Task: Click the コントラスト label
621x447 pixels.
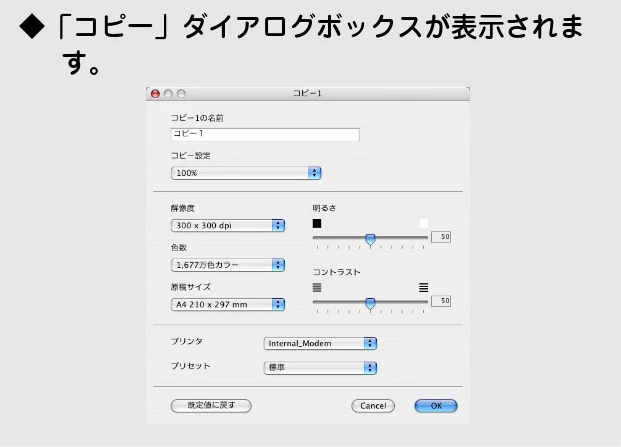Action: [336, 272]
